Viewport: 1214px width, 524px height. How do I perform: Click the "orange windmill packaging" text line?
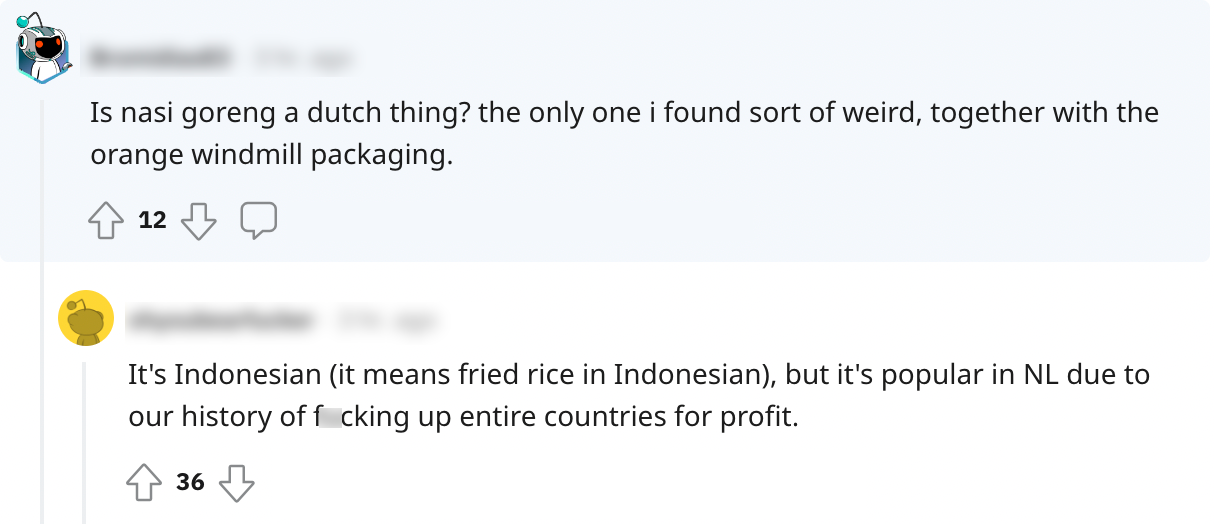pyautogui.click(x=270, y=156)
